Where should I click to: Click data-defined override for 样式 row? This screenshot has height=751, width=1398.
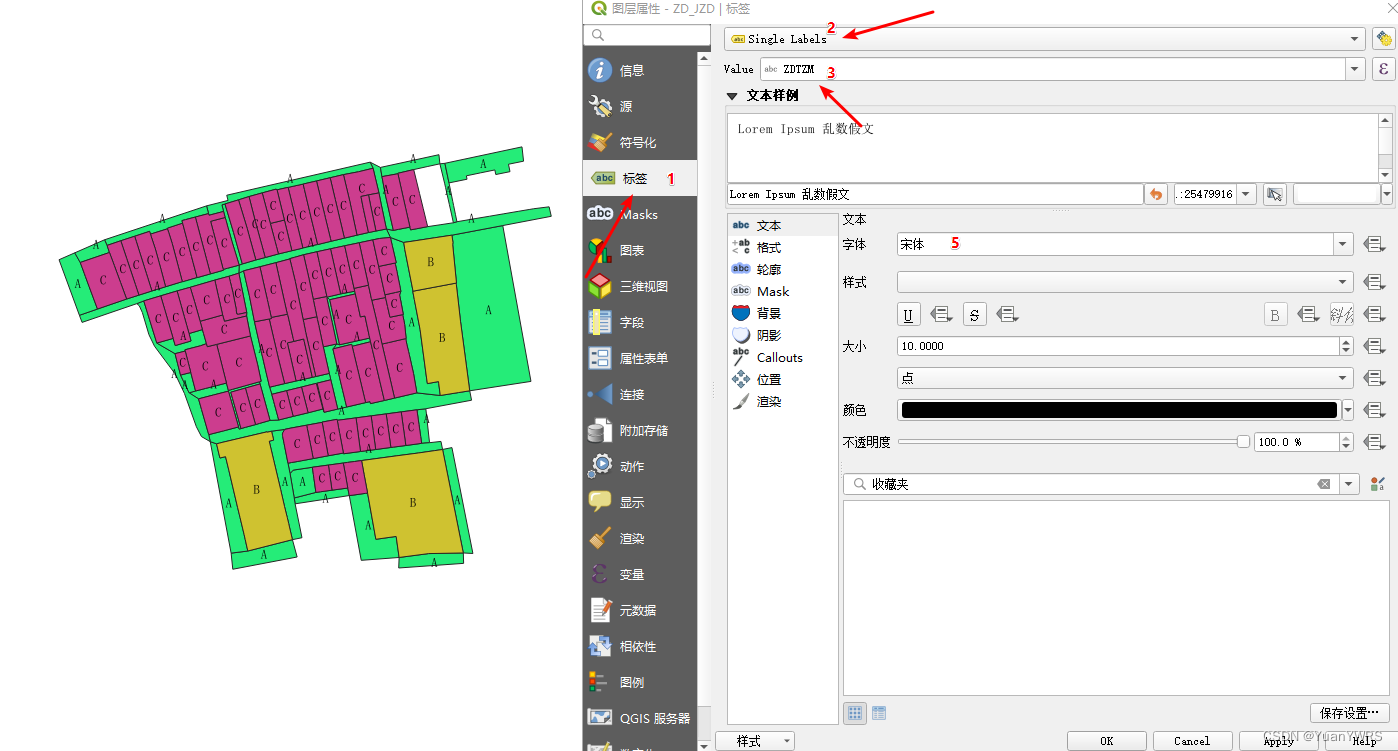[1374, 282]
